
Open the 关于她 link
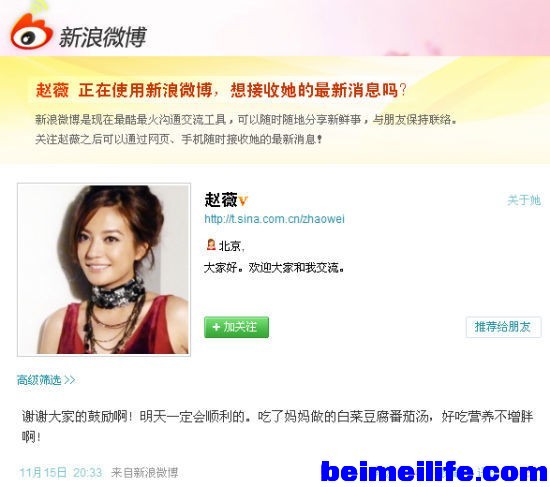(524, 200)
